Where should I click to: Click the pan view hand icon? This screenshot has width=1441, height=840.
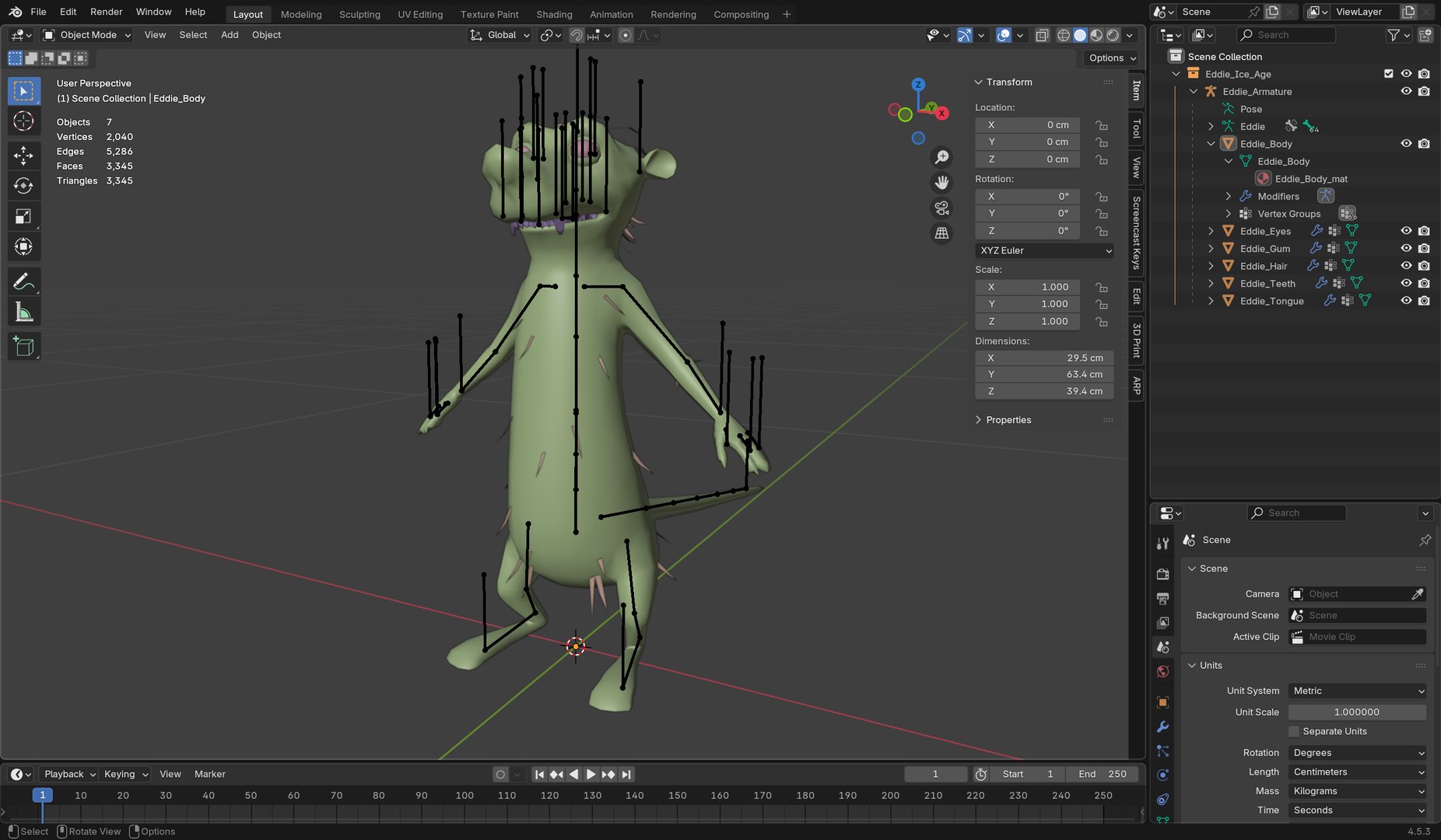941,183
